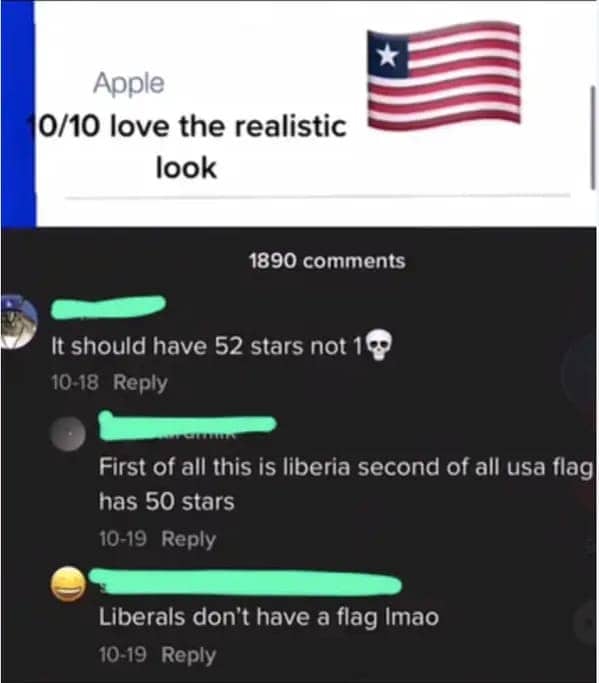Select the '10/10 love the realistic look' text
The width and height of the screenshot is (599, 683).
pos(186,147)
